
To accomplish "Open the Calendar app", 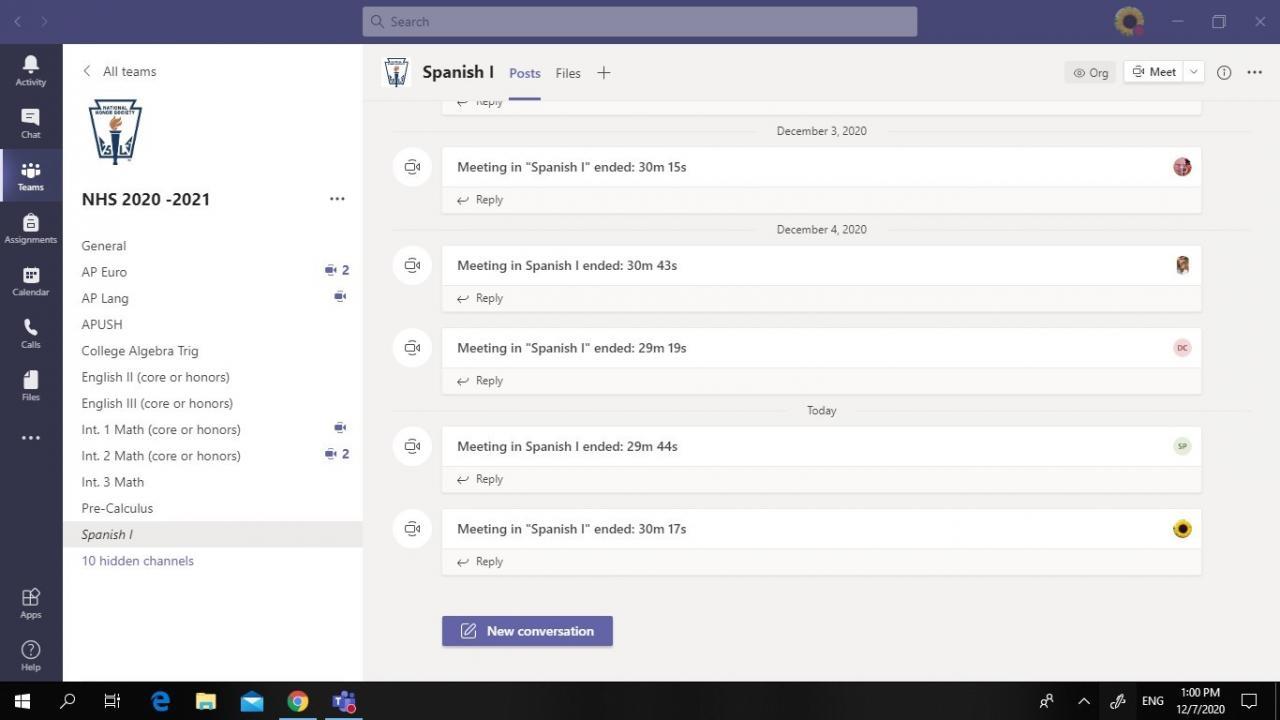I will point(31,281).
